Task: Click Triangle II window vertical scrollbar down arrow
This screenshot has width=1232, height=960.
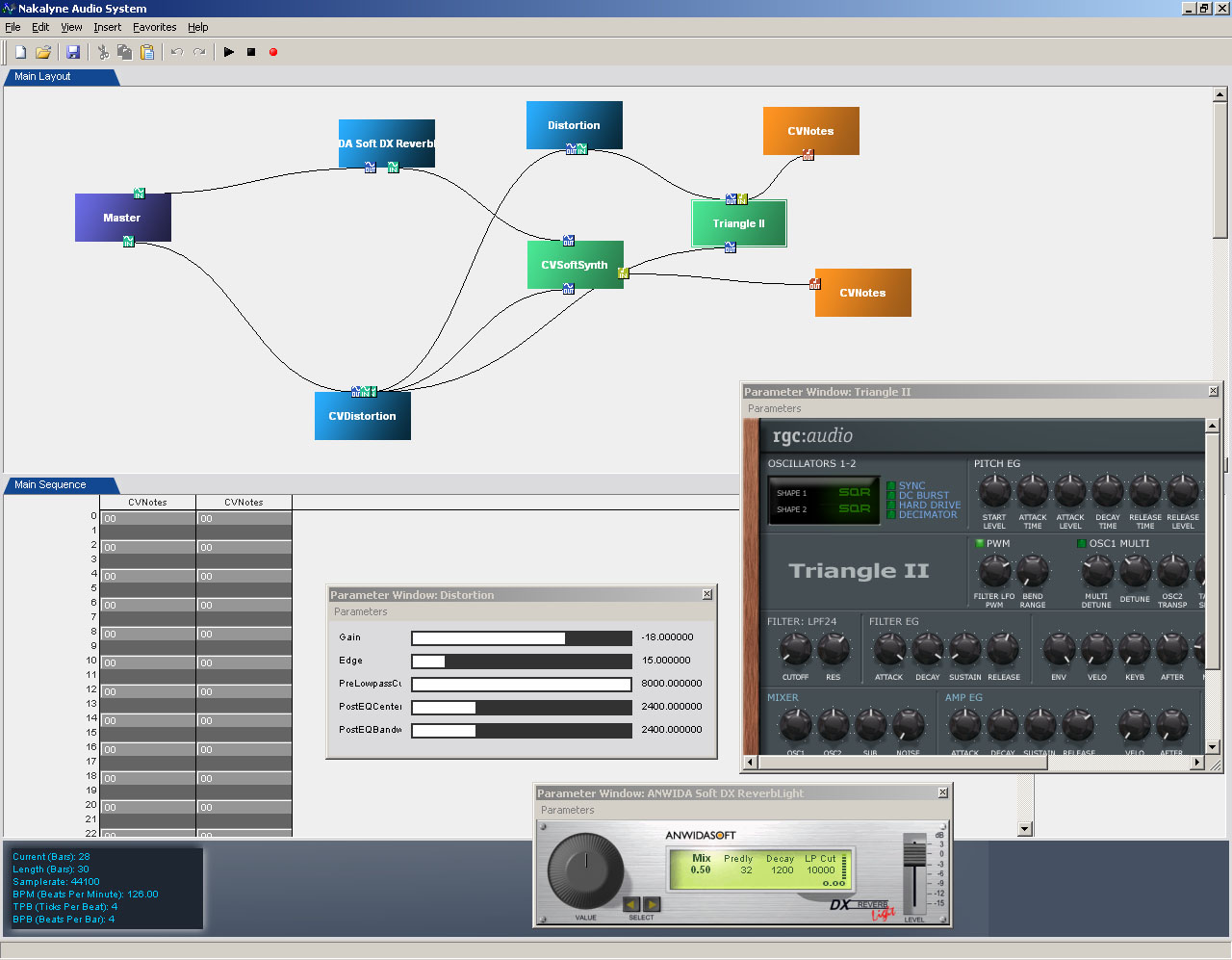Action: 1213,747
